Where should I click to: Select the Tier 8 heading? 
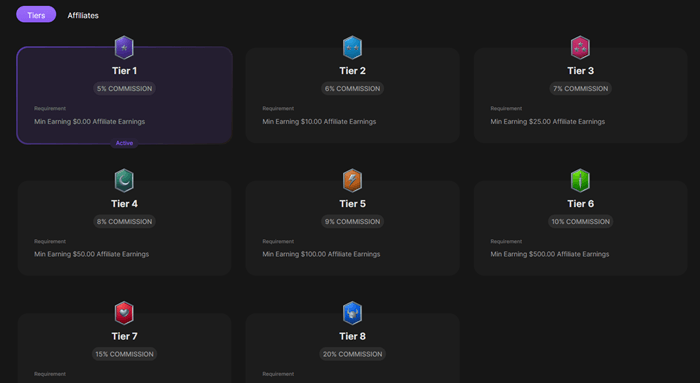click(352, 336)
